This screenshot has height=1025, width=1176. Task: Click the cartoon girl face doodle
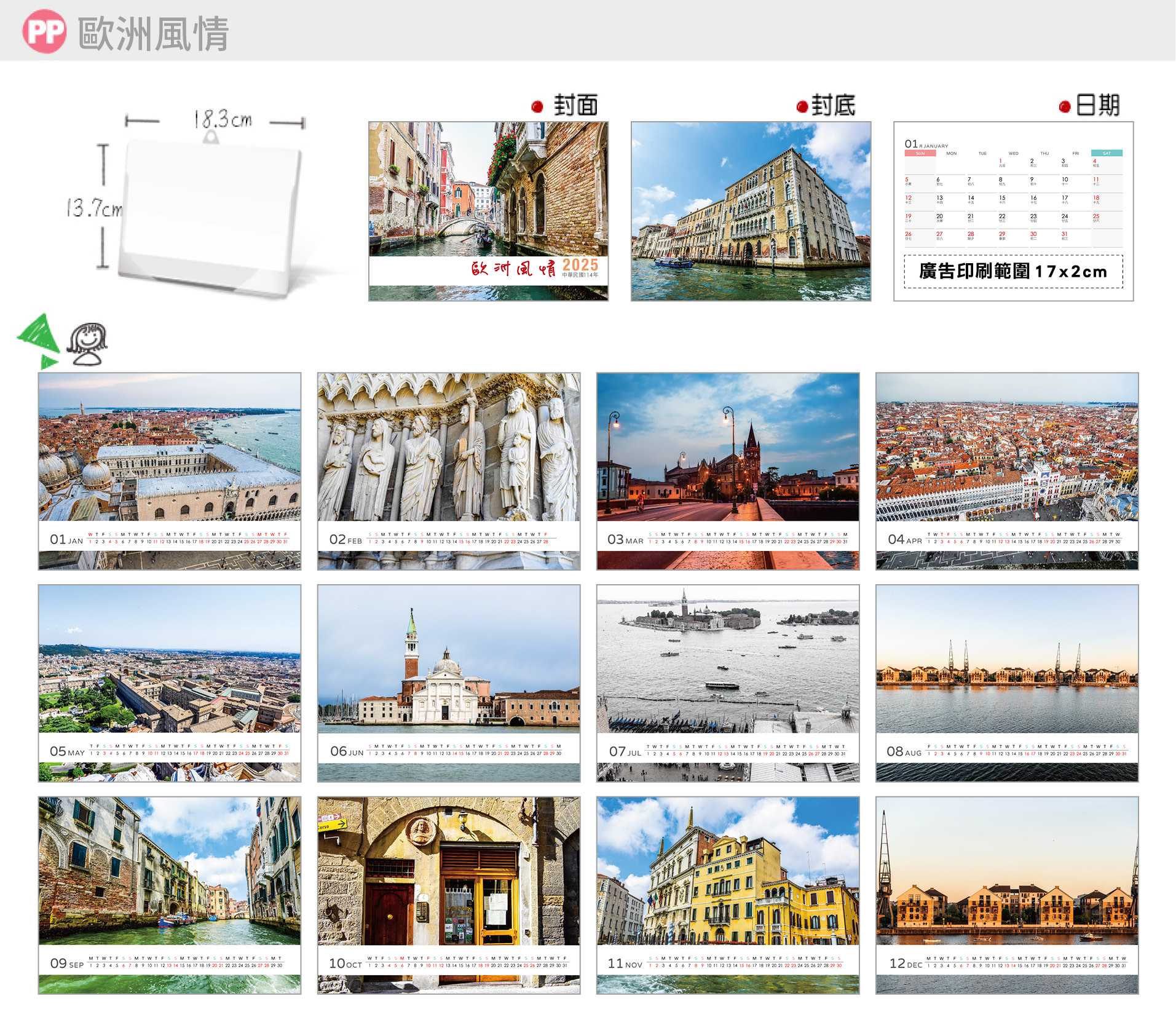[87, 344]
